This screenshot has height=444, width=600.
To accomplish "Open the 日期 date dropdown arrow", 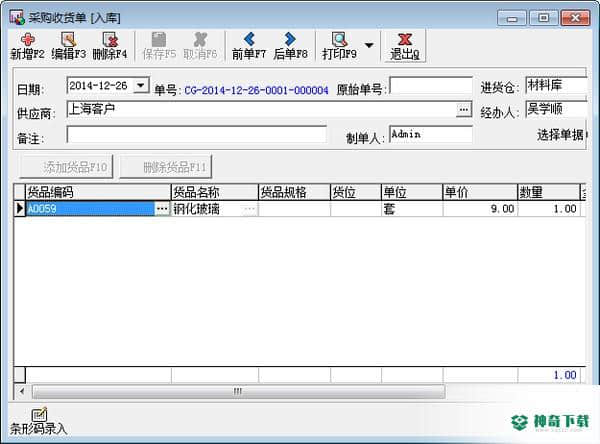I will point(141,86).
